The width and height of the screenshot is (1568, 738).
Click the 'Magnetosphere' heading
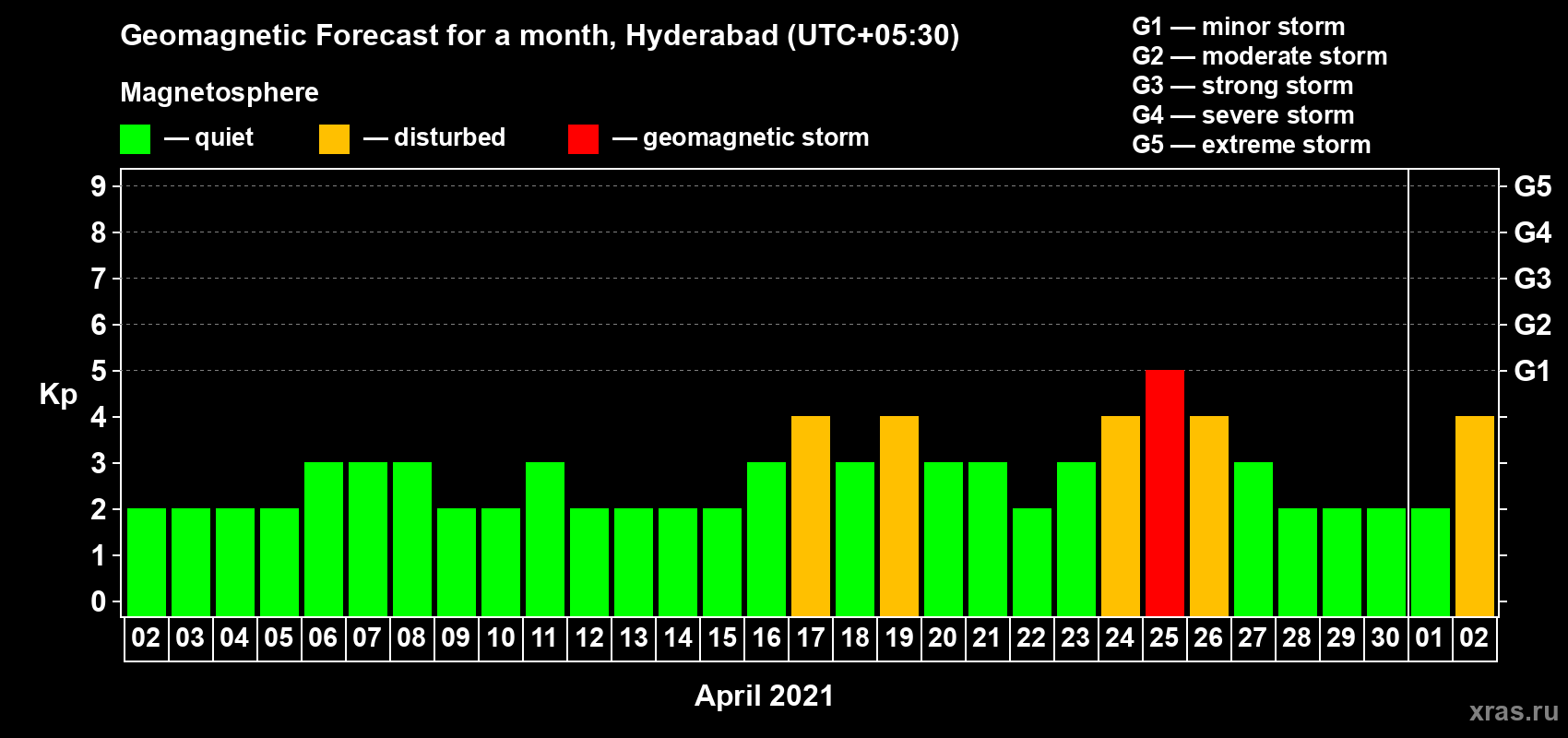pos(220,92)
